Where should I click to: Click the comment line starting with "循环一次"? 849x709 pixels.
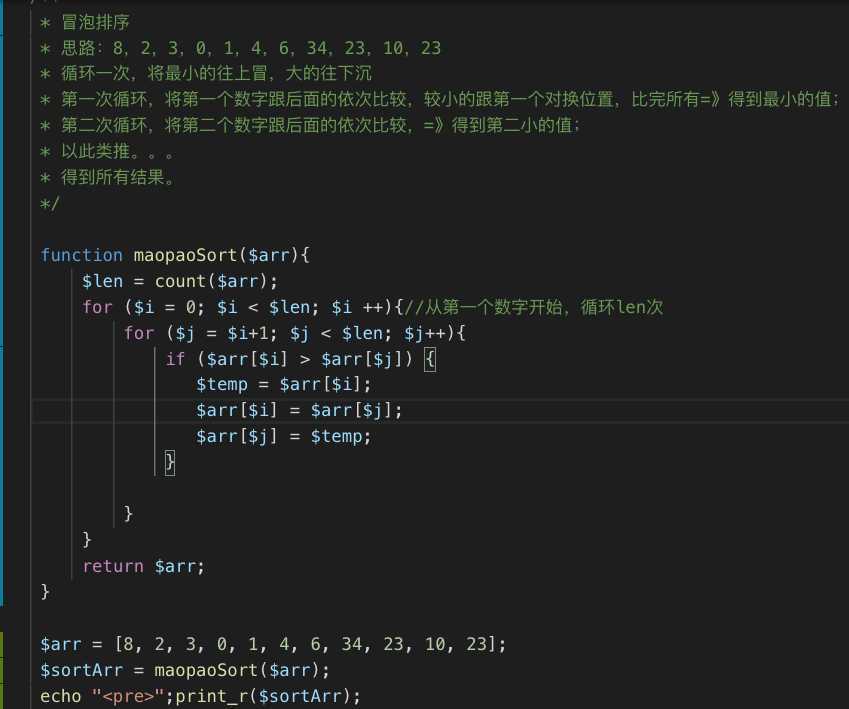coord(206,73)
